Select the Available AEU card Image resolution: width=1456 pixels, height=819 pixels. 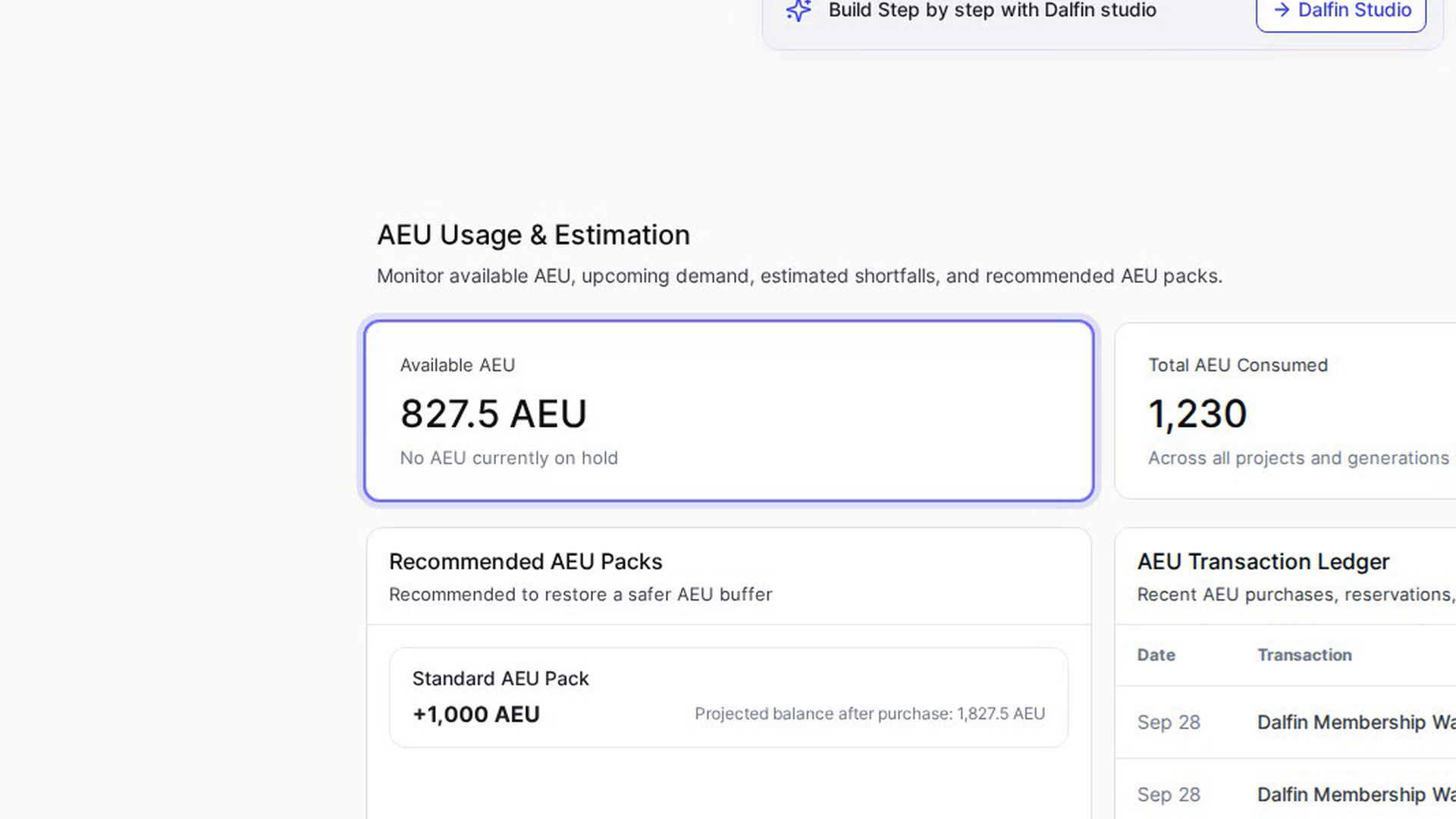coord(729,411)
